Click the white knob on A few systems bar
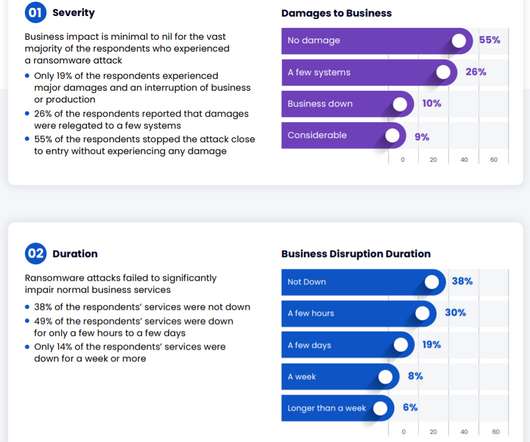530x442 pixels. (443, 72)
